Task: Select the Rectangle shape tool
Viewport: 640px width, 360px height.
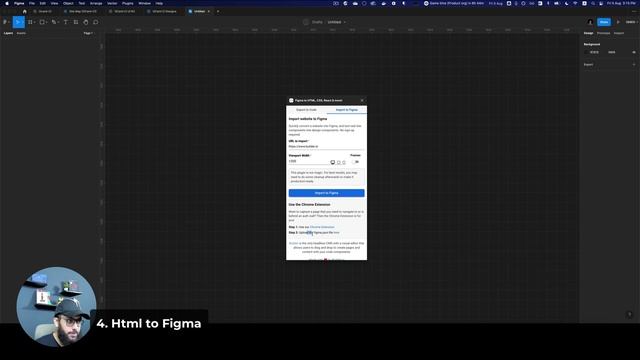Action: pyautogui.click(x=42, y=22)
